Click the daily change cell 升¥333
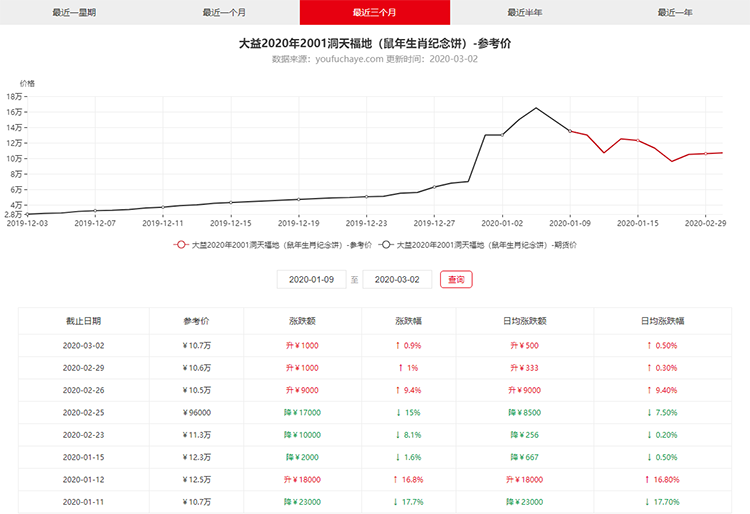This screenshot has height=514, width=750. click(525, 368)
